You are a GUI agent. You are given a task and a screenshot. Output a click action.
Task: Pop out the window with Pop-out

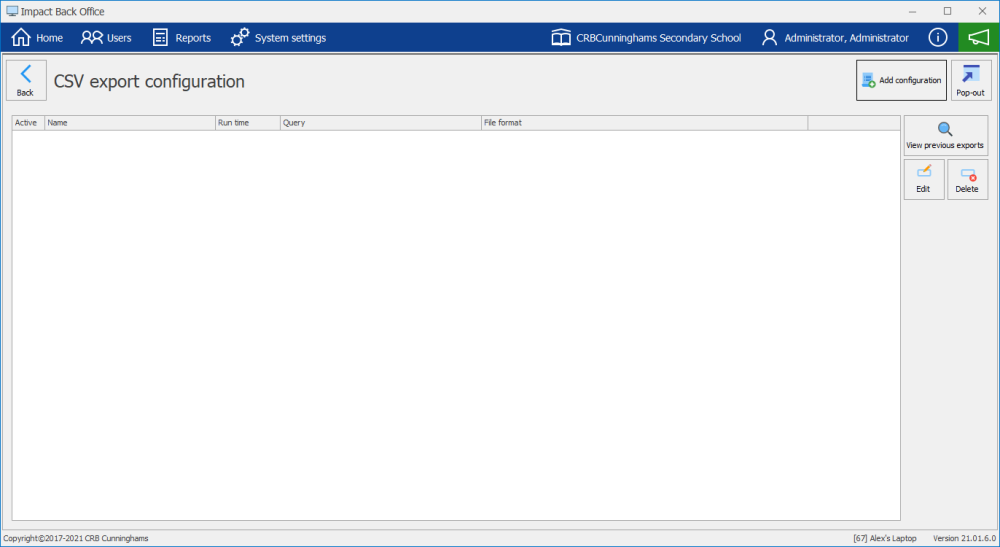click(x=971, y=80)
